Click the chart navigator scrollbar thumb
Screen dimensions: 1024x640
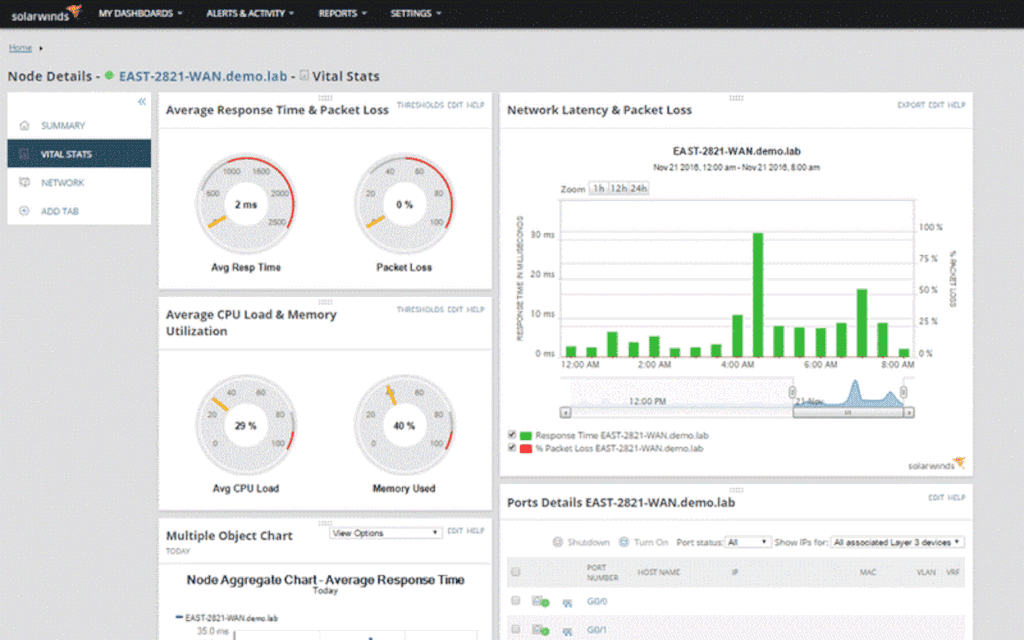point(848,413)
